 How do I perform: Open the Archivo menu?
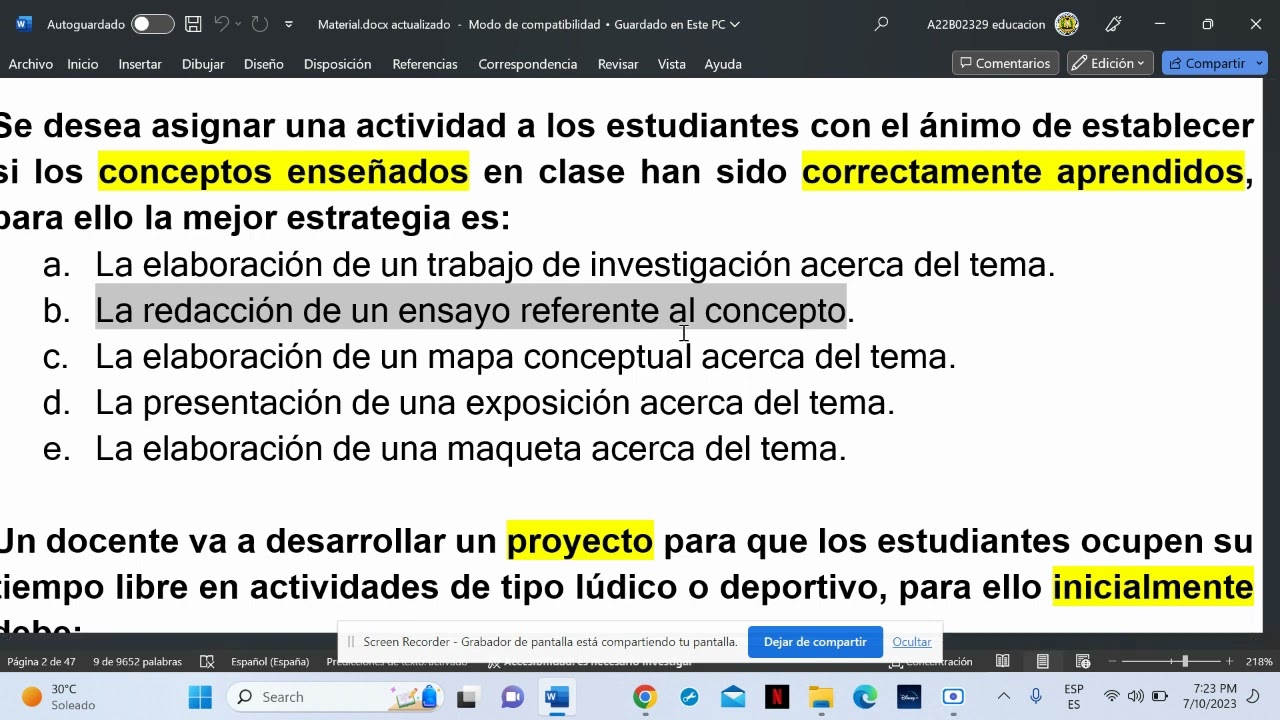pos(31,64)
